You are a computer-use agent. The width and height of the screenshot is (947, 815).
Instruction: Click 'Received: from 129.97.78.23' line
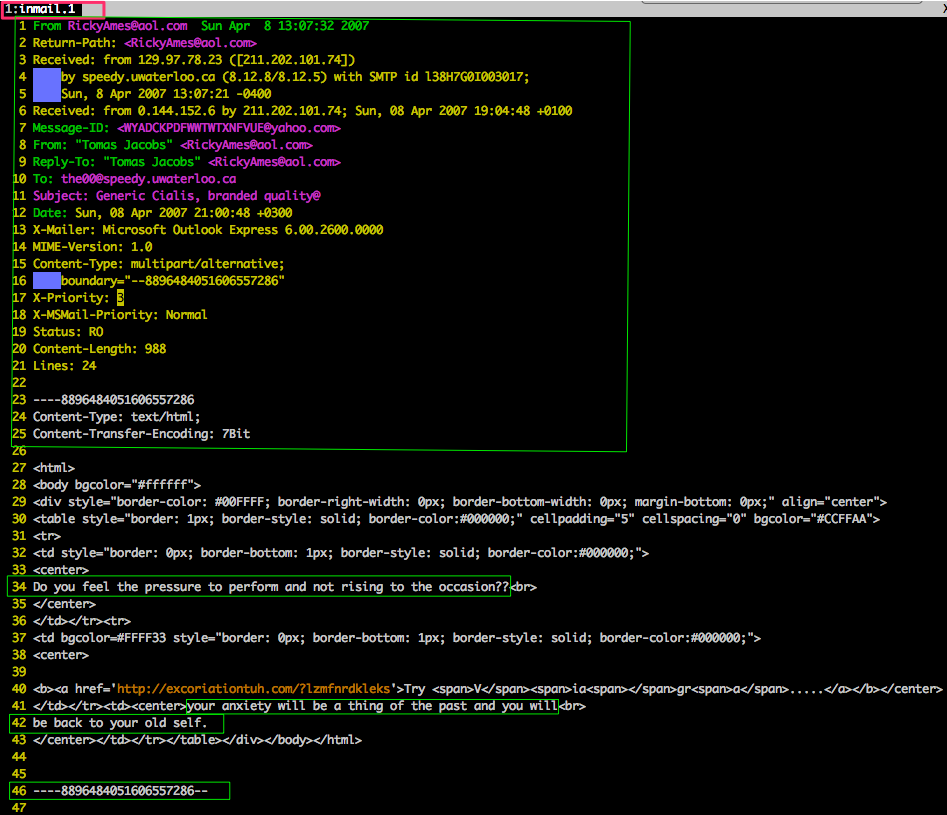[x=194, y=60]
